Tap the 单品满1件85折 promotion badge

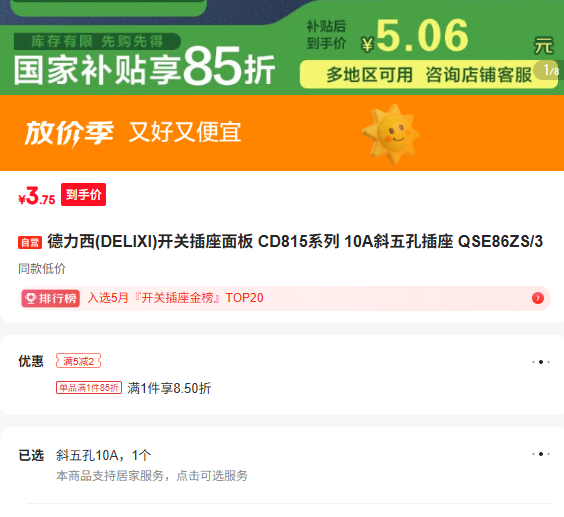click(89, 387)
